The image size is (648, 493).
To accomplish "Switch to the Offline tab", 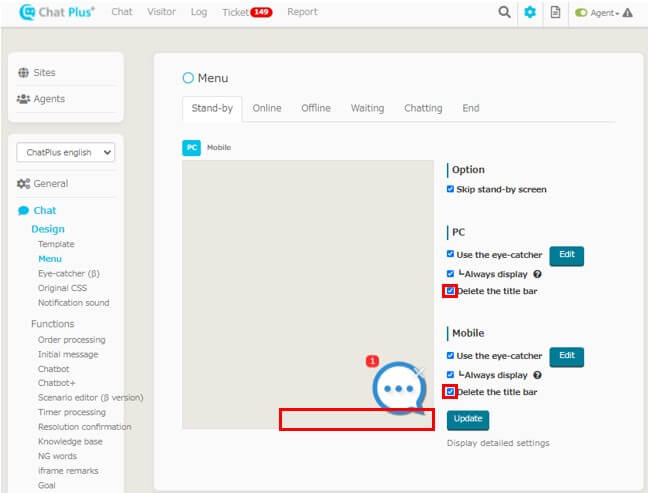I will 316,108.
